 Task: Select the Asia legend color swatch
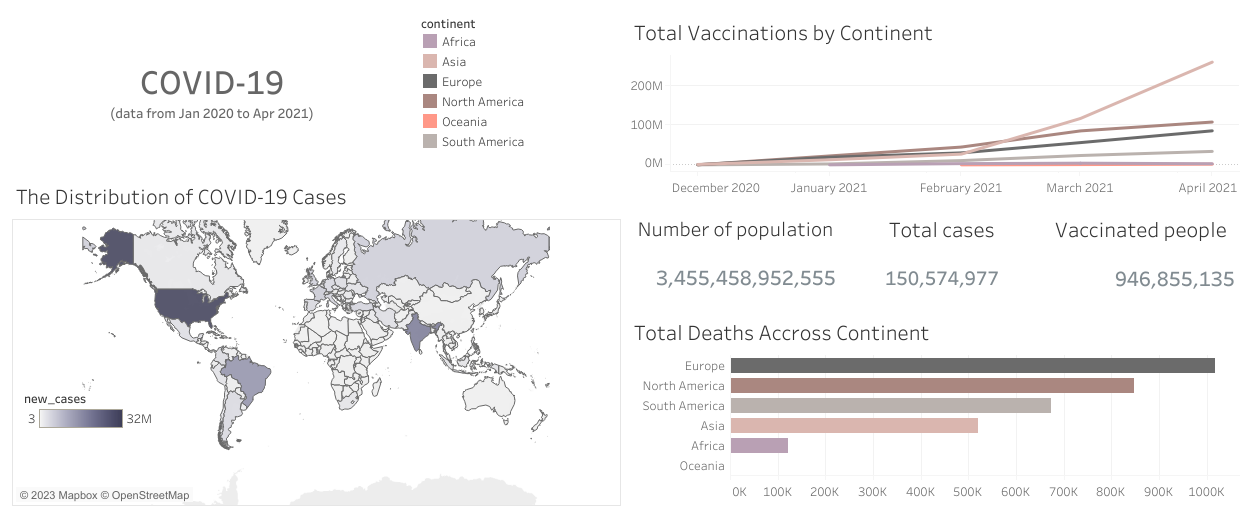(x=430, y=62)
